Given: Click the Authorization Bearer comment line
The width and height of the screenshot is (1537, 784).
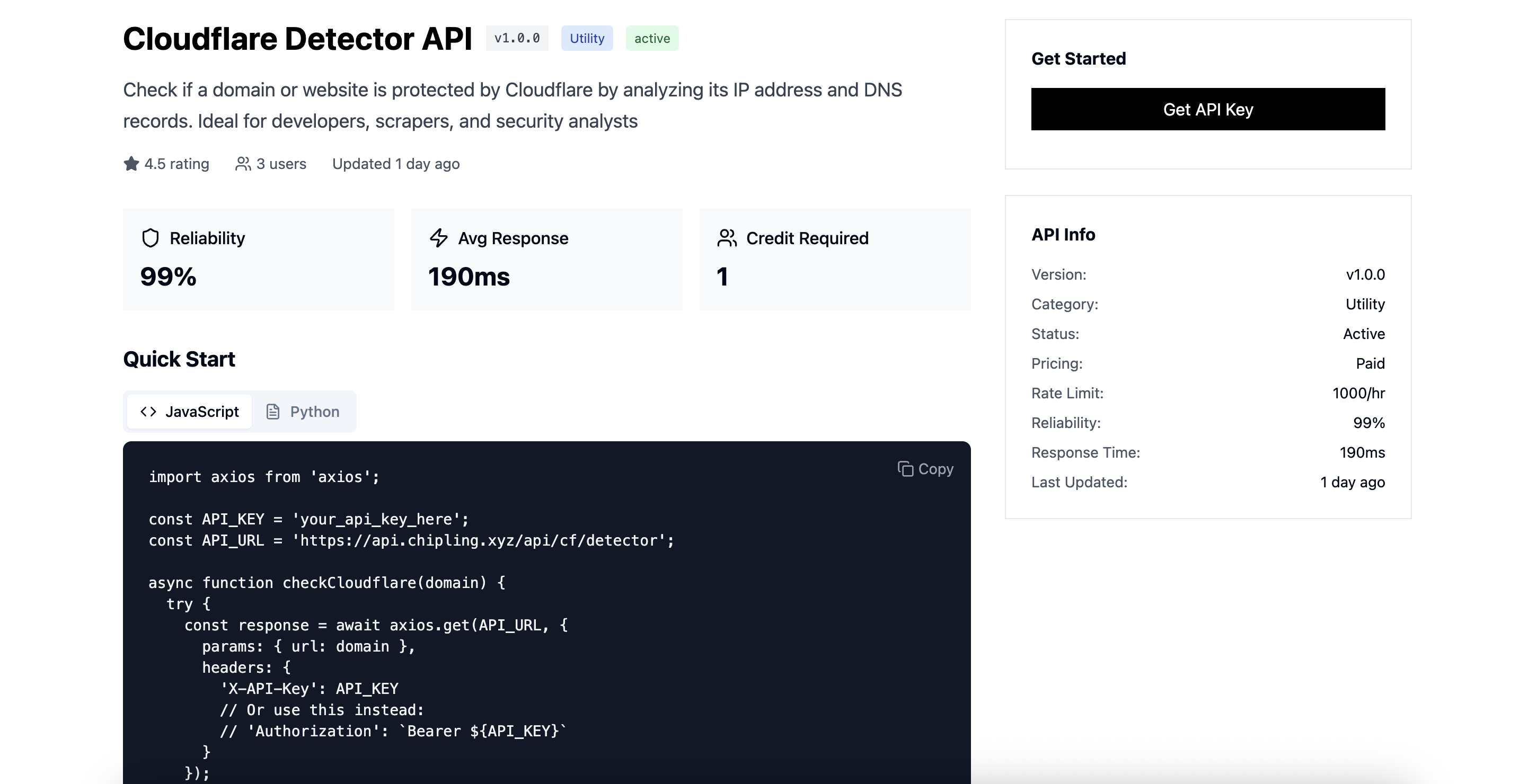Looking at the screenshot, I should pos(393,731).
